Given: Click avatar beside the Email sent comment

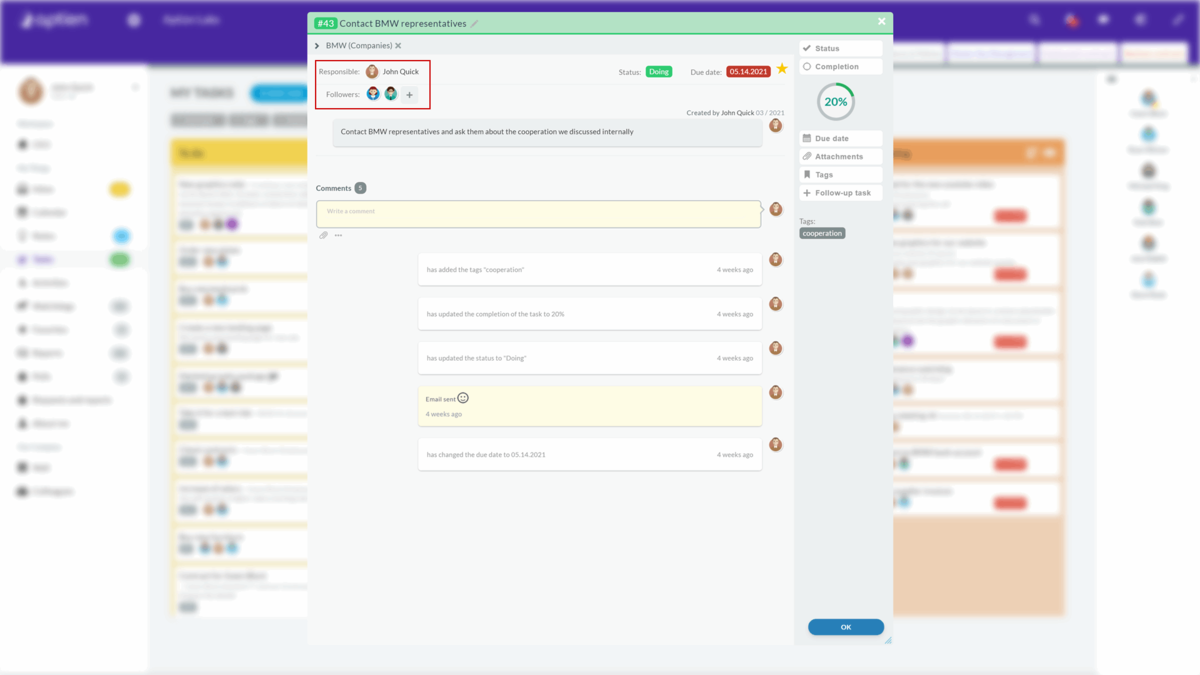Looking at the screenshot, I should [775, 392].
